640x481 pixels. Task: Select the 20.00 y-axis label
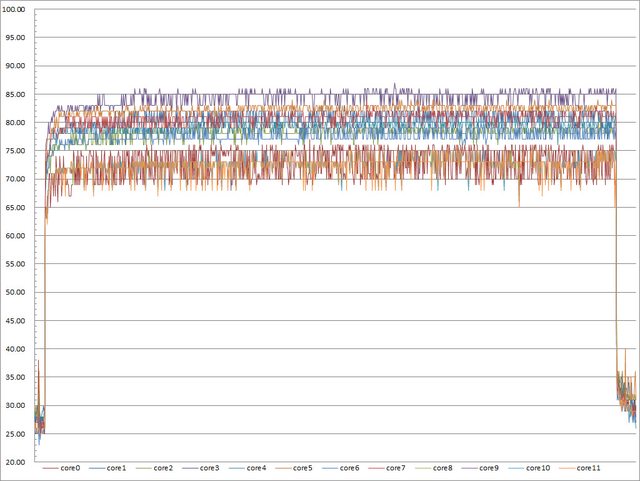pos(16,462)
